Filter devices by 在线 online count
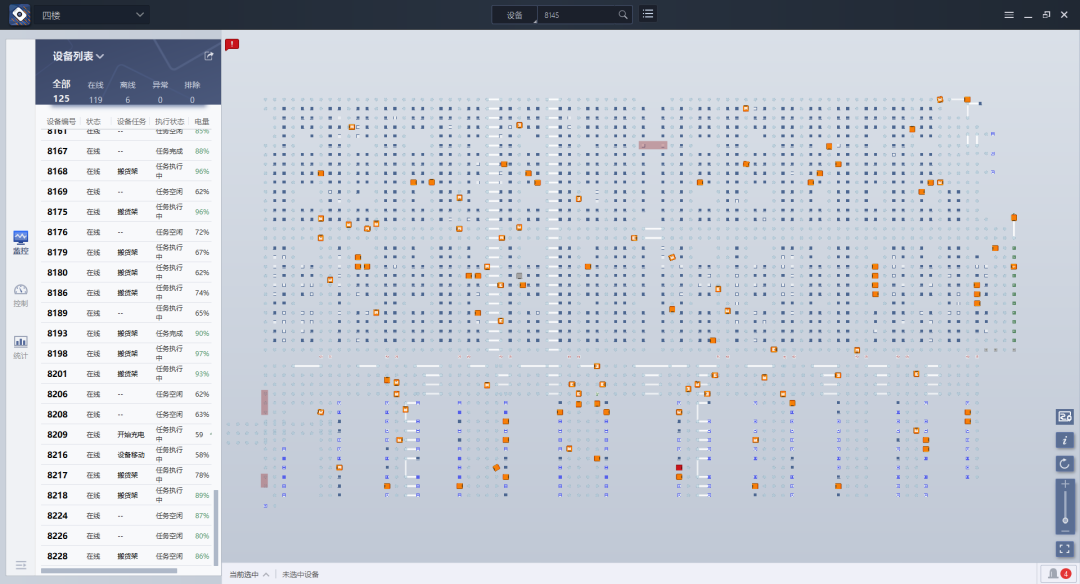The width and height of the screenshot is (1080, 584). pyautogui.click(x=95, y=92)
